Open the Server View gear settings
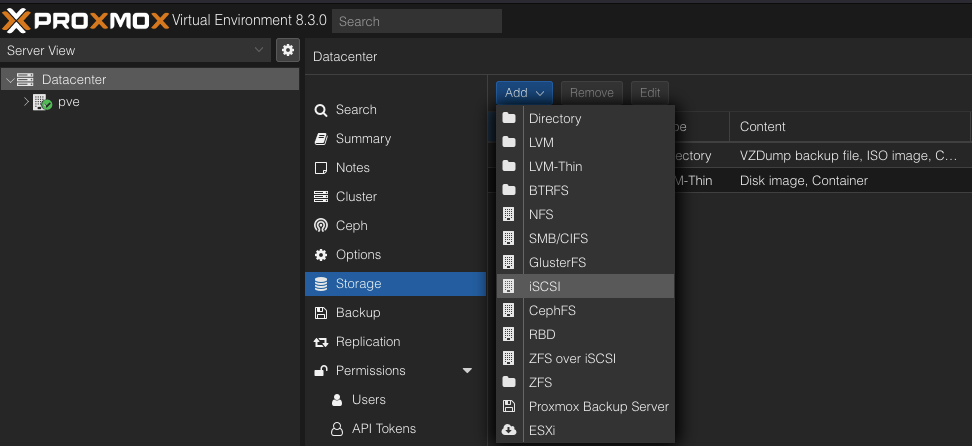The height and width of the screenshot is (446, 972). [288, 50]
